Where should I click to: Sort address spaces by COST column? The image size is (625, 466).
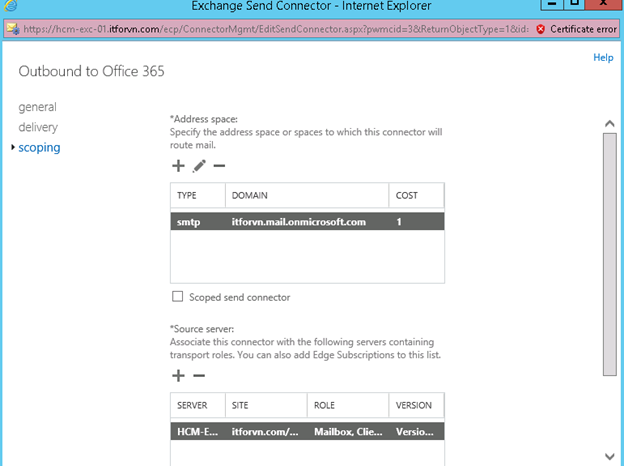coord(415,195)
